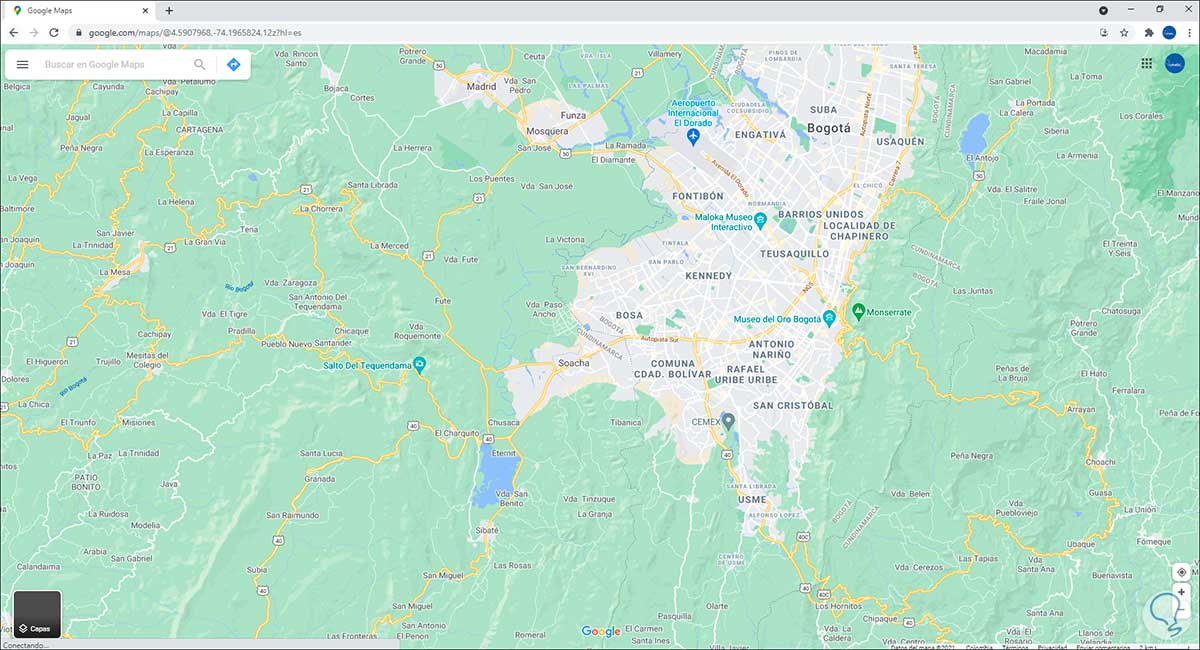
Task: Click the Monserrate green marker
Action: tap(858, 312)
